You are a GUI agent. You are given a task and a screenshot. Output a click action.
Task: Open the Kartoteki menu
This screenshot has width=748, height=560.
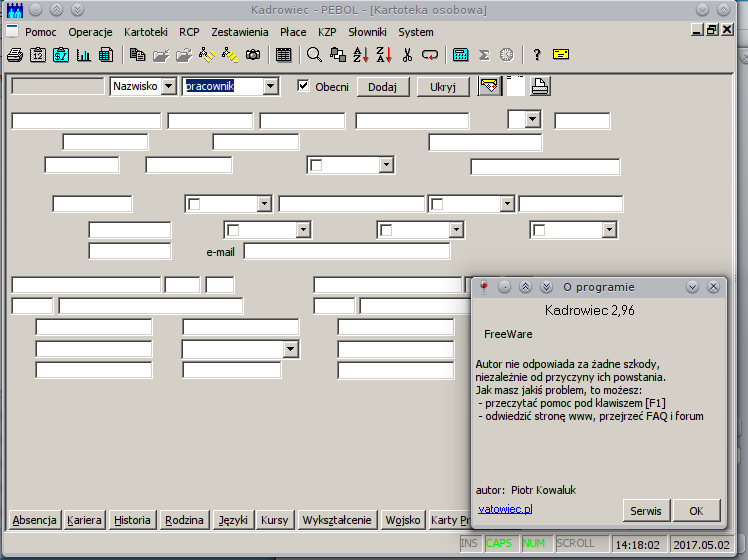(x=146, y=32)
